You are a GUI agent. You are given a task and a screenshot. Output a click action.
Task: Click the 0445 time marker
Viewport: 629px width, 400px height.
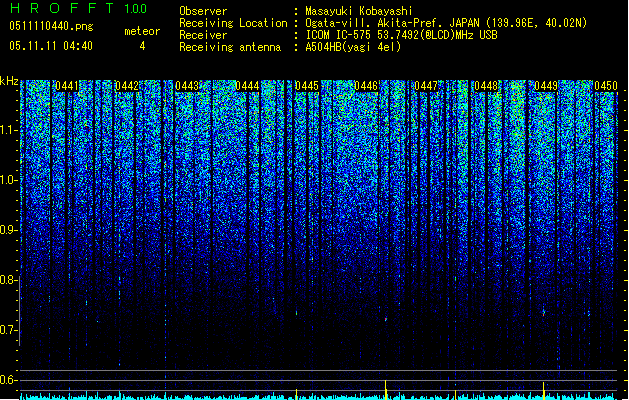pos(307,86)
